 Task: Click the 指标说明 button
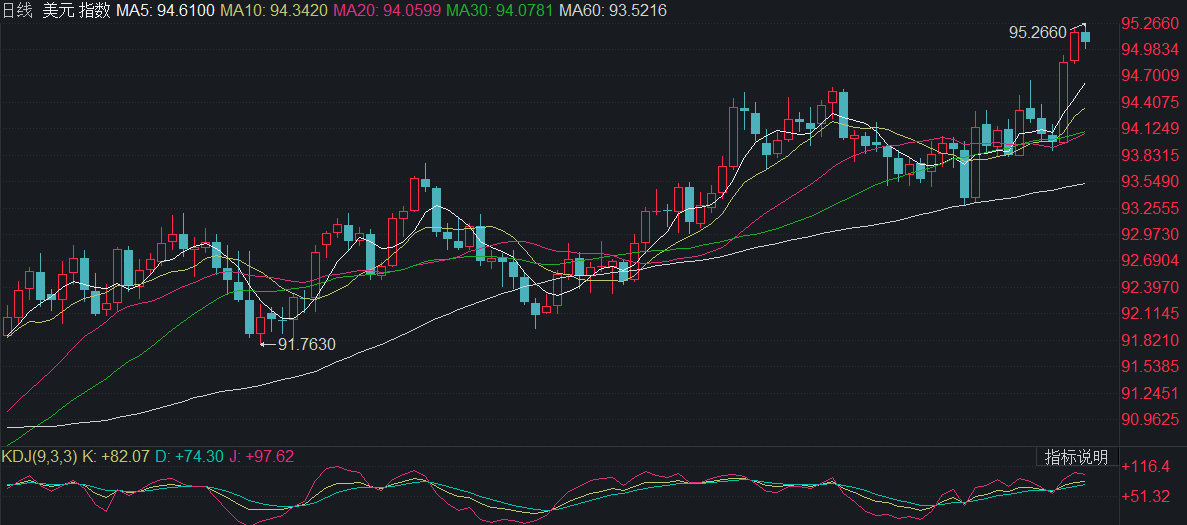[1076, 458]
